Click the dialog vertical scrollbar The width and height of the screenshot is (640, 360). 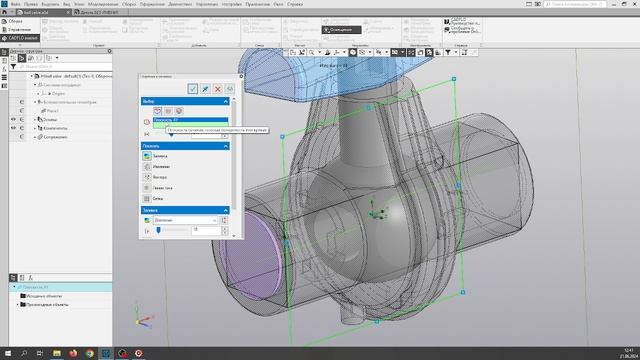pyautogui.click(x=234, y=155)
